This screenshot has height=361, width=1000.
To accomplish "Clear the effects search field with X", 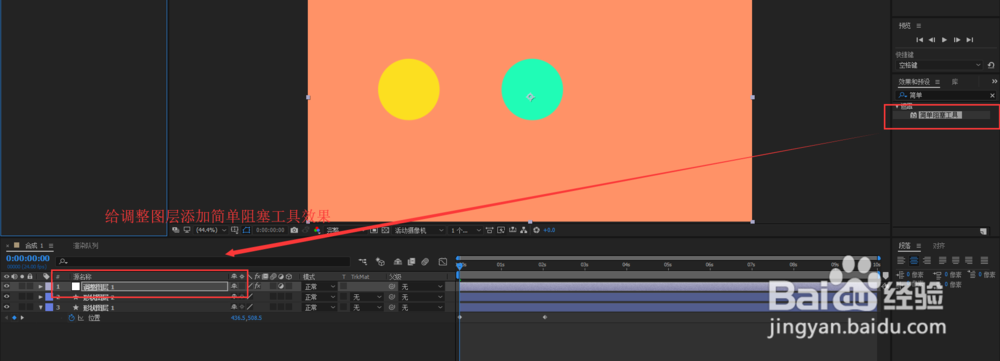I will (x=992, y=95).
